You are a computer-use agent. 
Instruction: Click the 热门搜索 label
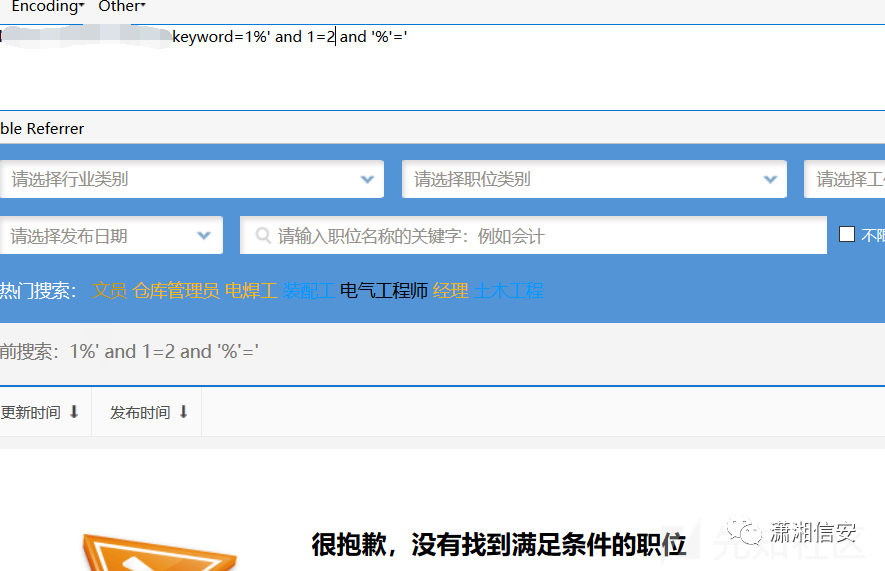(37, 291)
